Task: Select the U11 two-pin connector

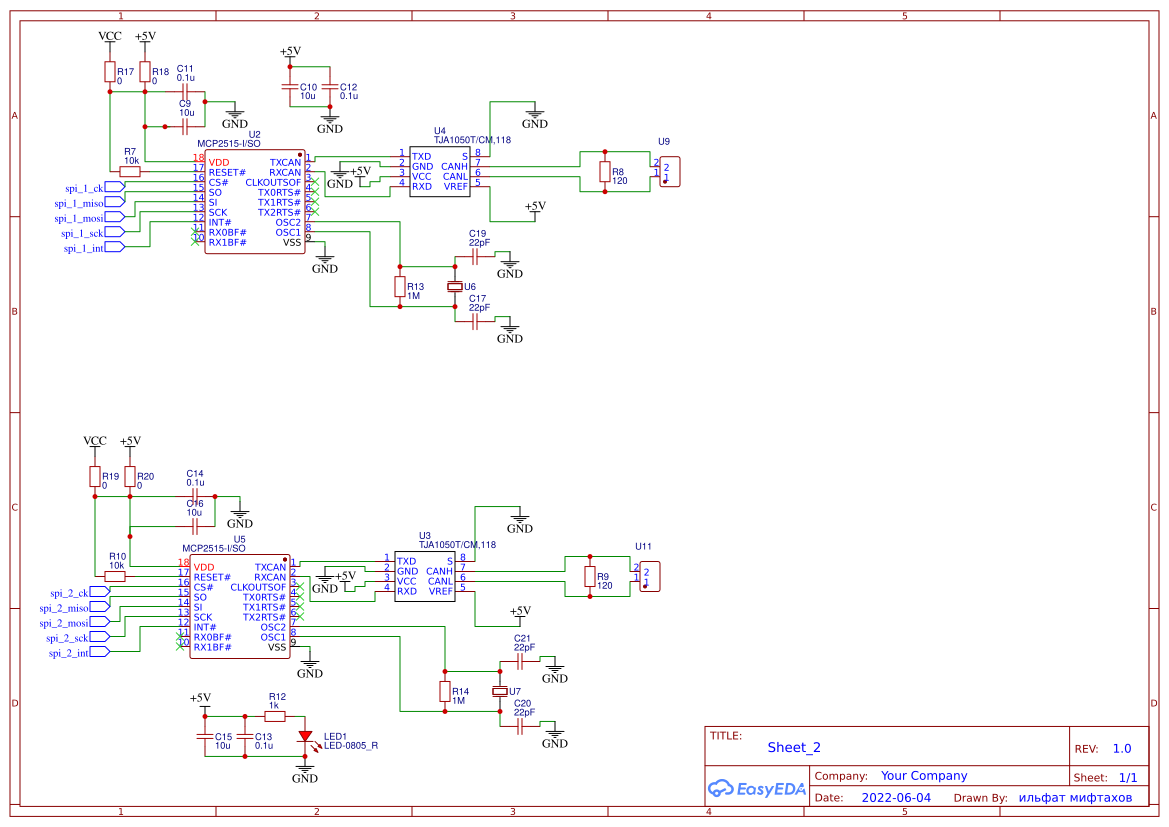Action: click(x=650, y=576)
